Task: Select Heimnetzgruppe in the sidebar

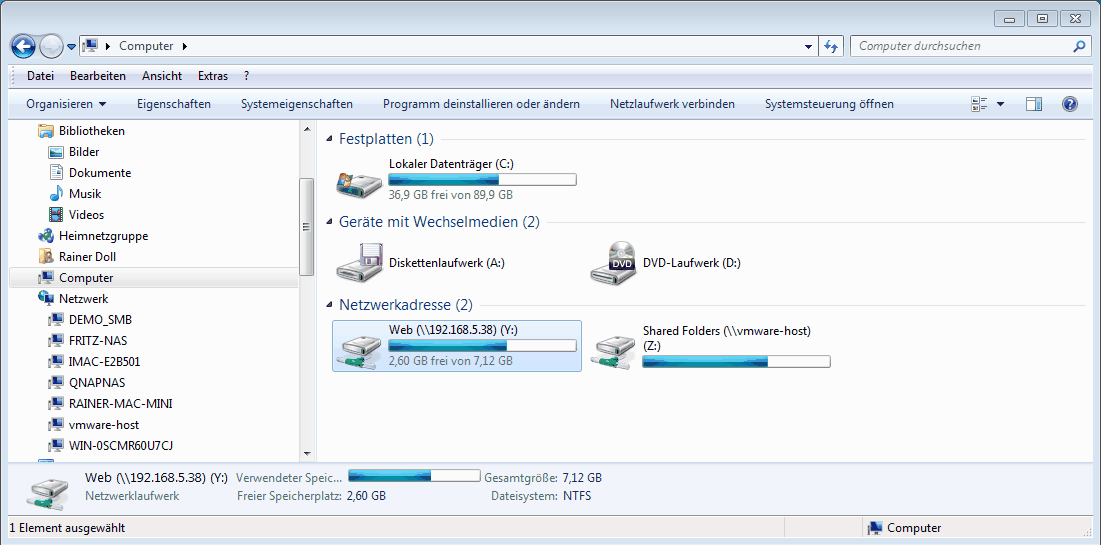Action: point(103,236)
